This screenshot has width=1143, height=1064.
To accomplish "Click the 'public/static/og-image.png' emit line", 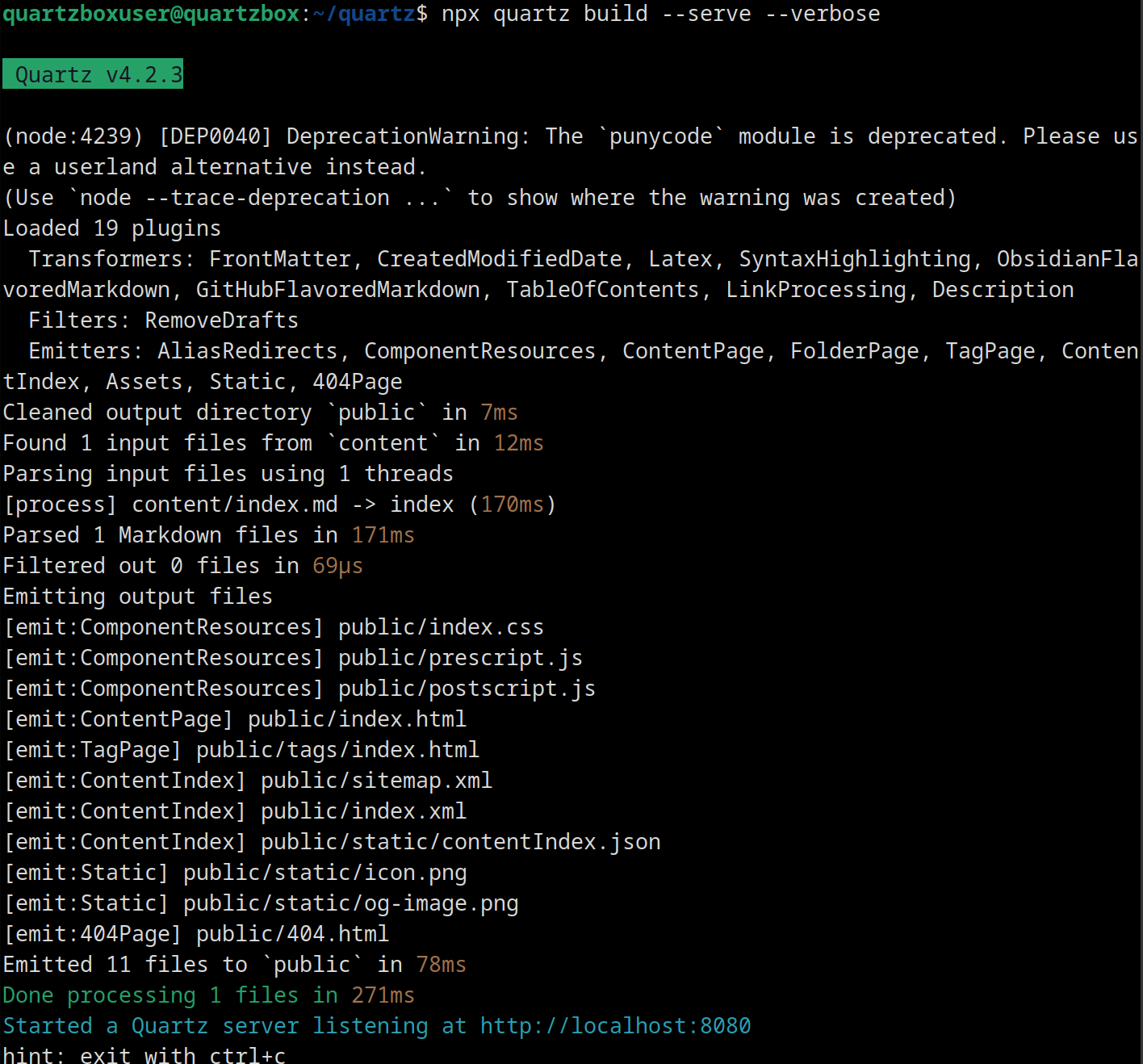I will (260, 903).
